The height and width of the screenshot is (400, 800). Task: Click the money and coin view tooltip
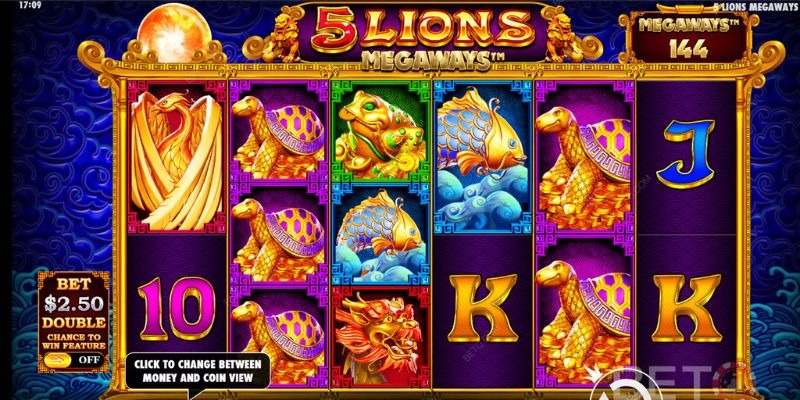click(x=198, y=371)
